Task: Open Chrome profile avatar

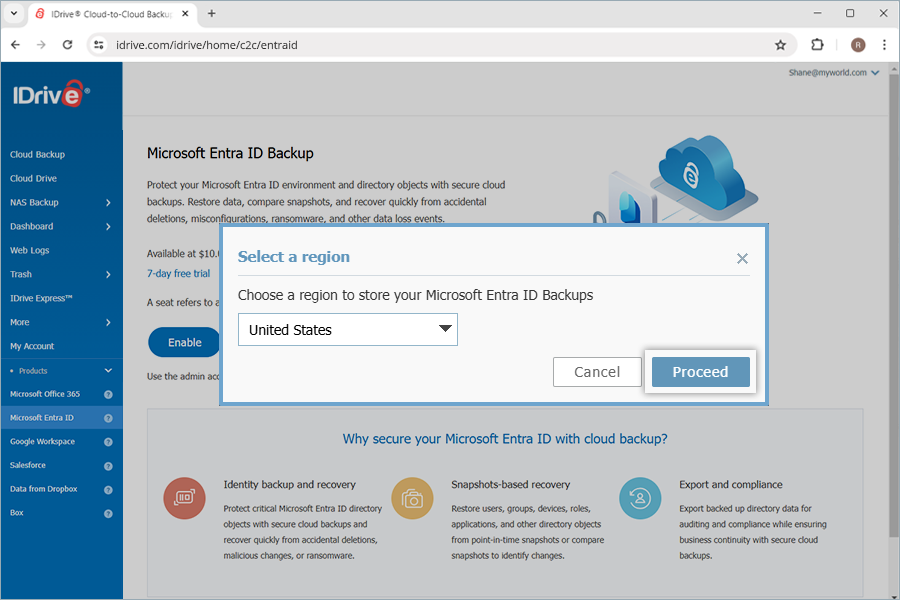Action: pyautogui.click(x=858, y=45)
